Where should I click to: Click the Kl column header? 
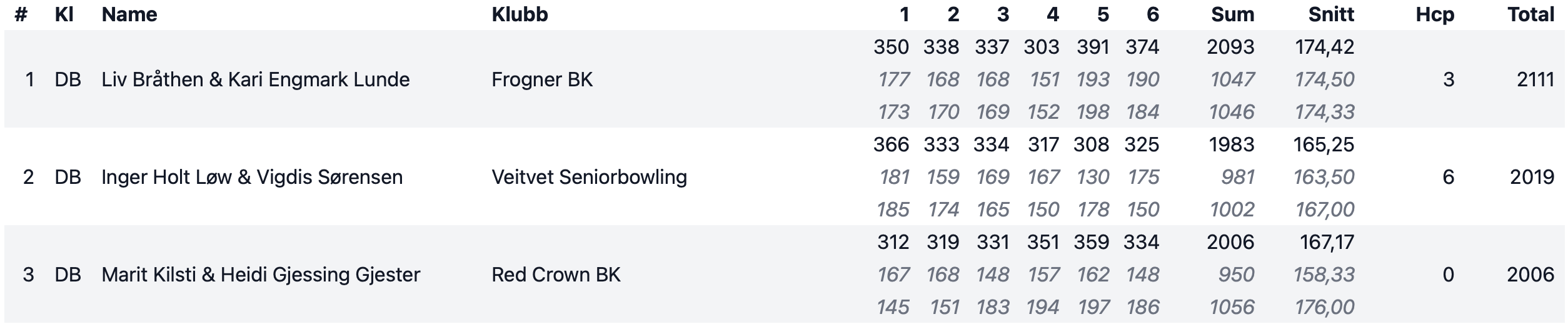[64, 14]
